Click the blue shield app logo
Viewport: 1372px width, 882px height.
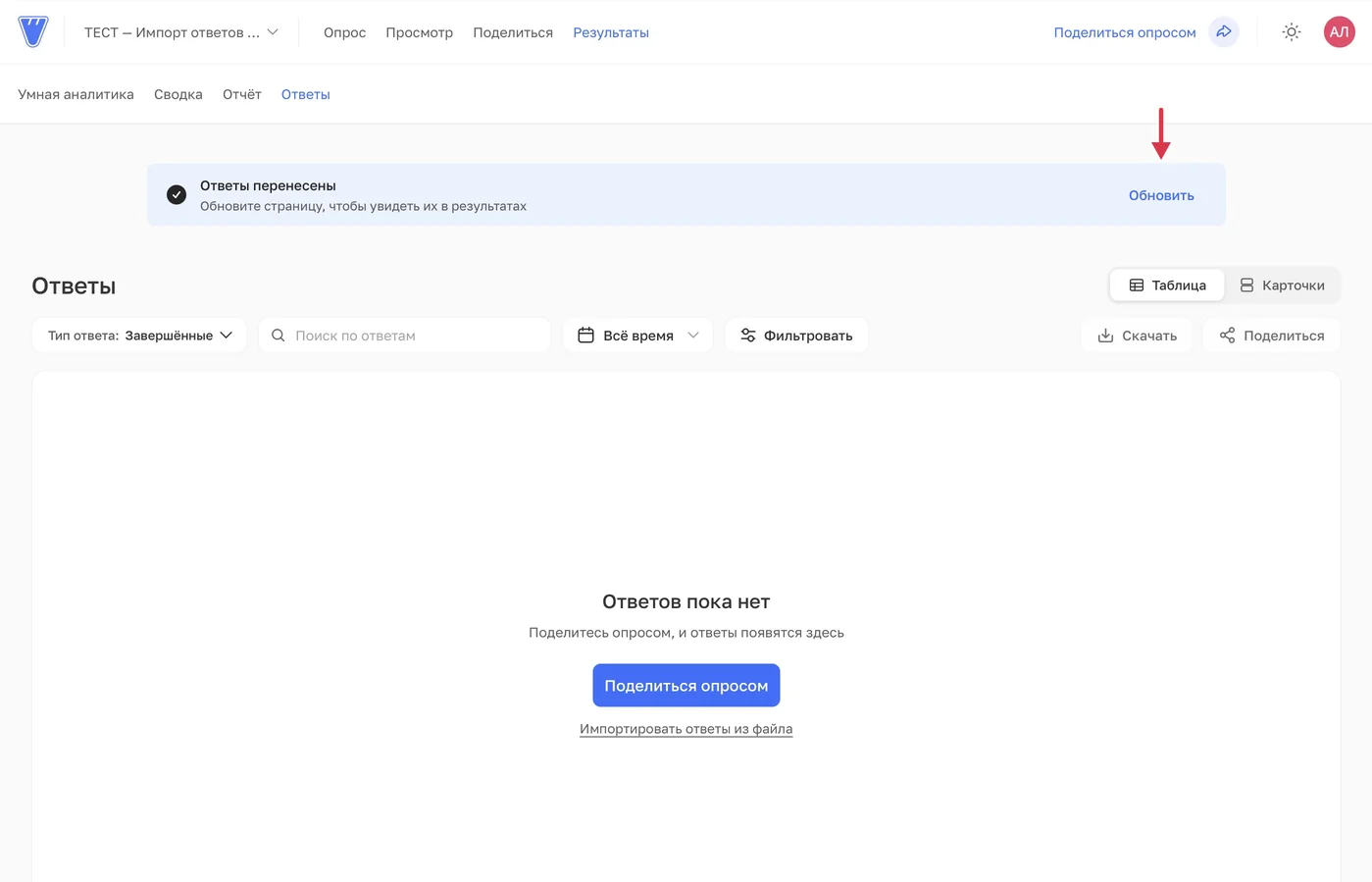click(32, 31)
